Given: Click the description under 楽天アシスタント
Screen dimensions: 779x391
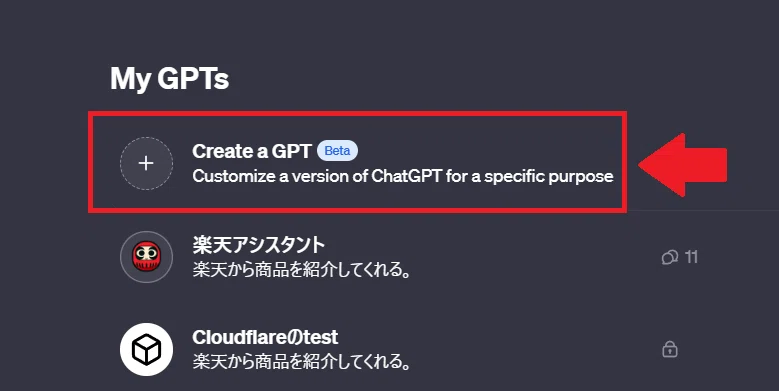Looking at the screenshot, I should [302, 269].
